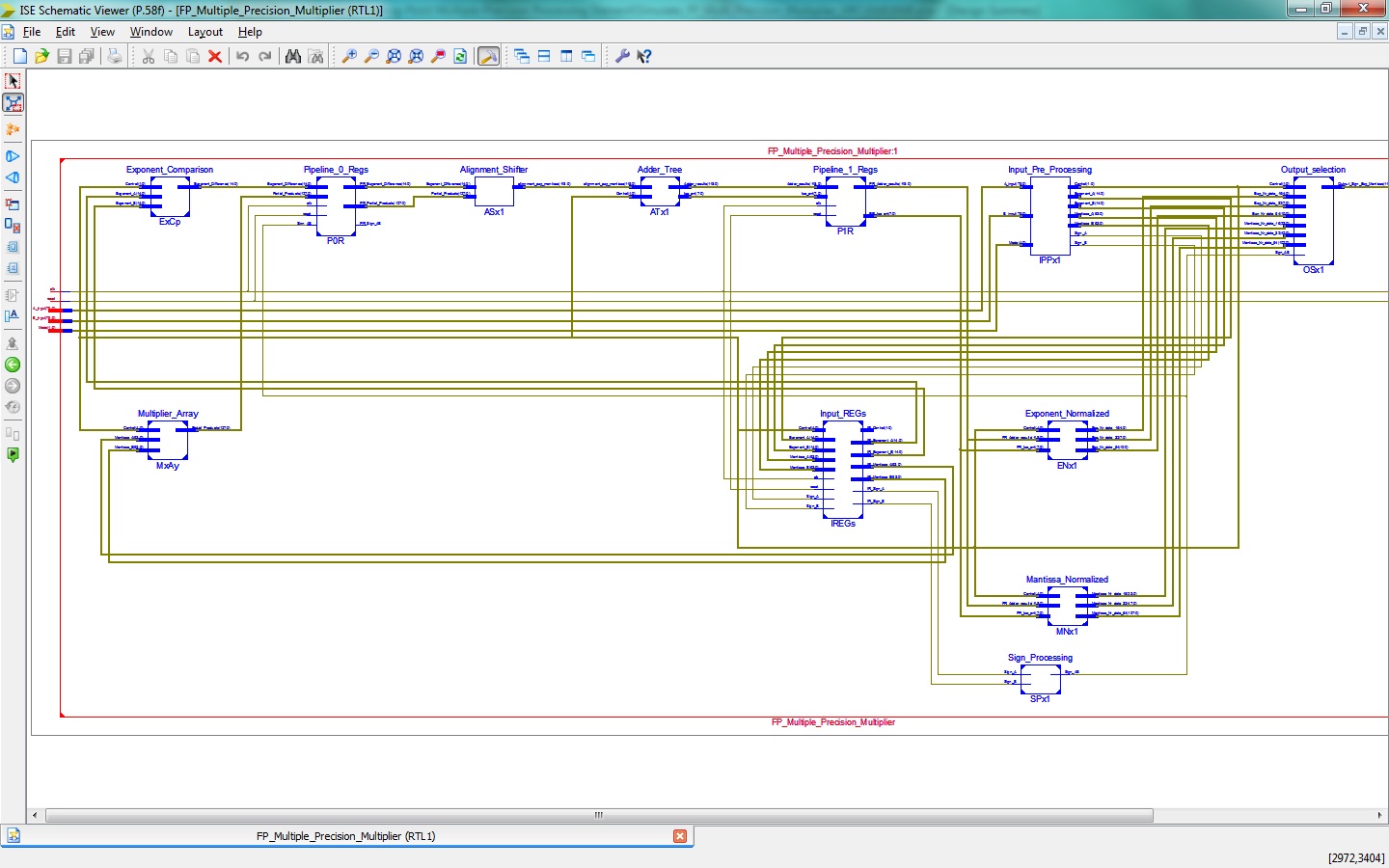1389x868 pixels.
Task: Open the Window menu
Action: [151, 32]
